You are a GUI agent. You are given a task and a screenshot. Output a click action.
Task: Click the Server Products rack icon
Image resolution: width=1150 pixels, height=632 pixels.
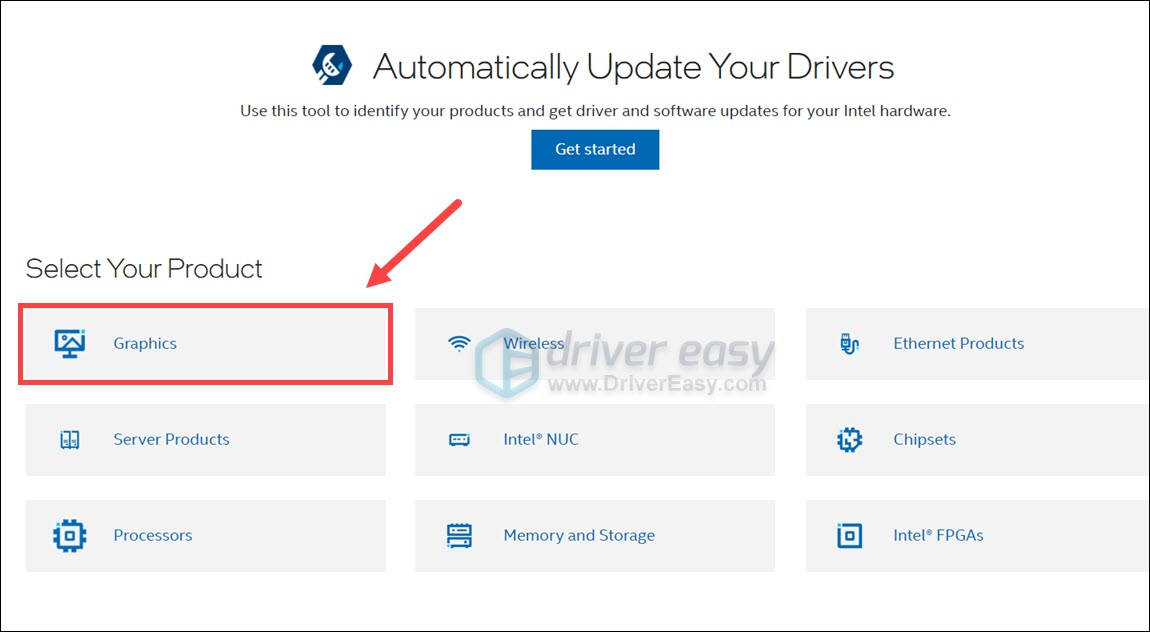68,439
